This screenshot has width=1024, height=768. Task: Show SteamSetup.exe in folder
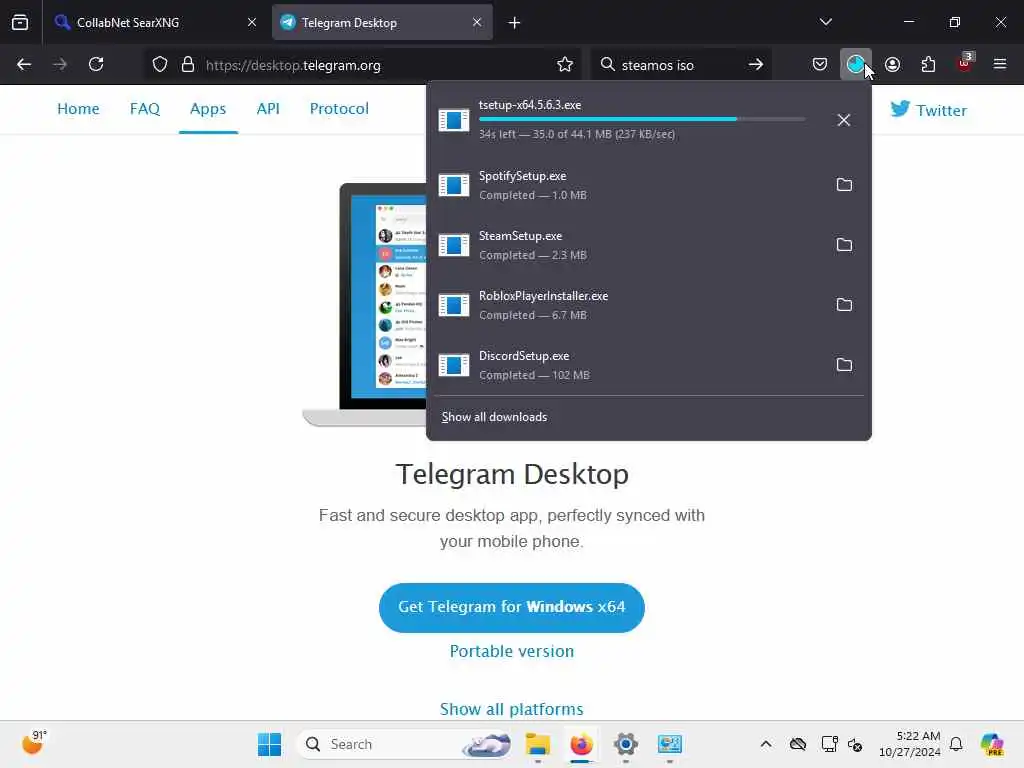click(x=844, y=245)
